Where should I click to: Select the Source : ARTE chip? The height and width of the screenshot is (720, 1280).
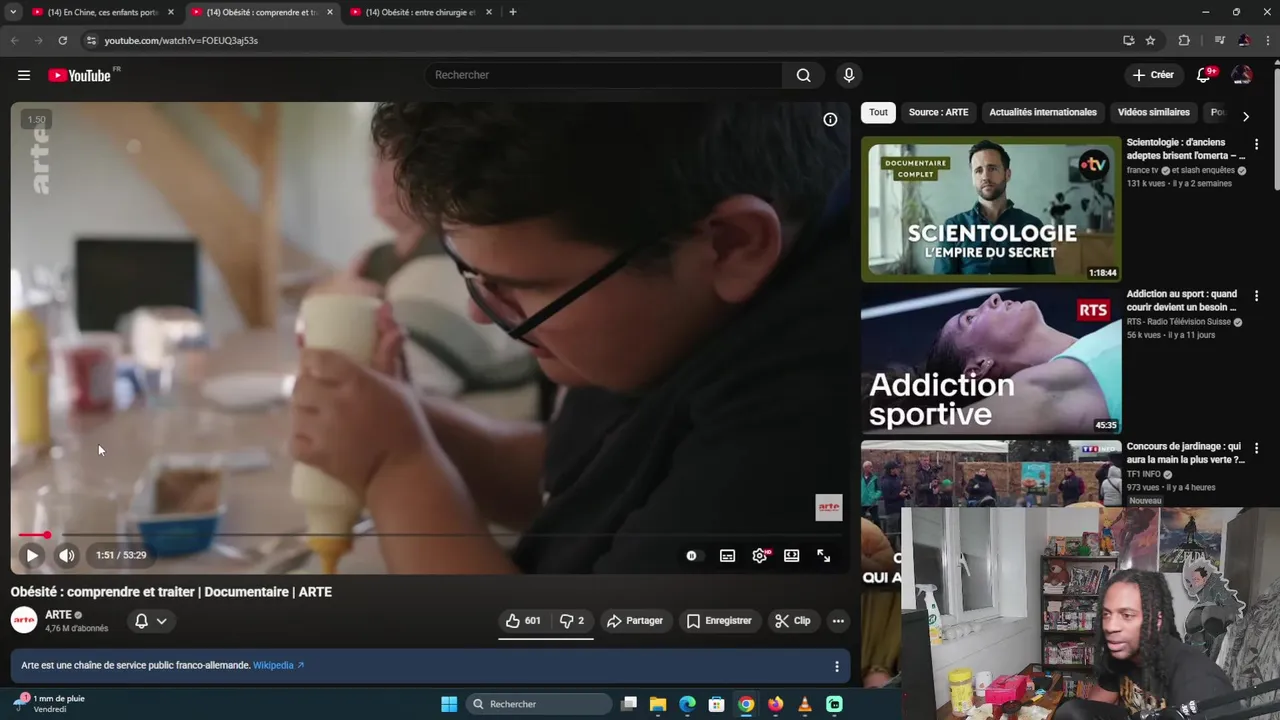click(938, 112)
